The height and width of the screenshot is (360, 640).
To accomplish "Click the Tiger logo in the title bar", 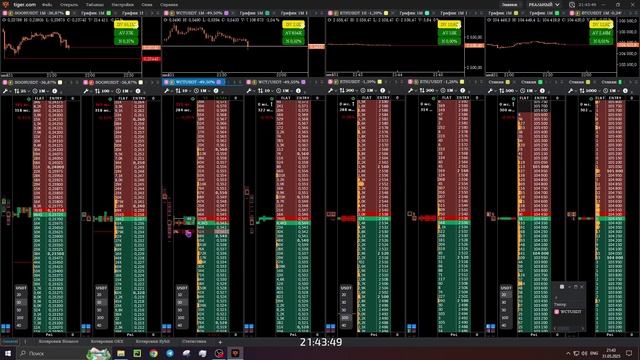I will 6,4.
